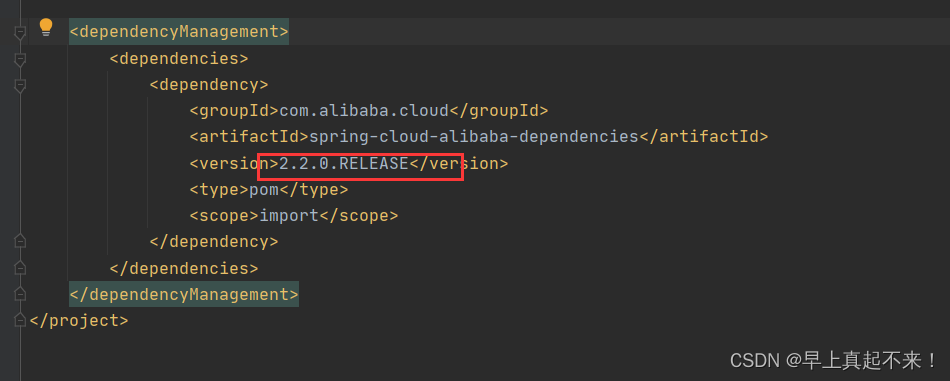Click fold marker beside closing </dependencyManagement> tag
950x381 pixels.
pos(20,294)
